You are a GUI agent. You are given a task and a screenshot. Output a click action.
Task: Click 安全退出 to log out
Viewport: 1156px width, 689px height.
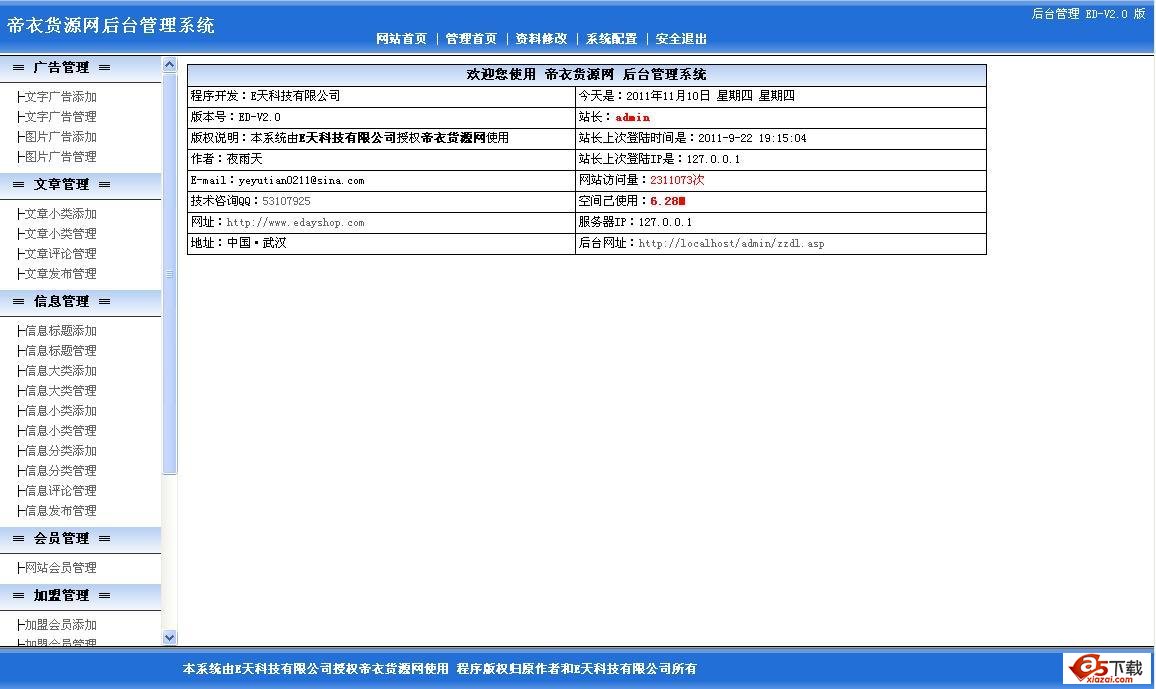pos(681,38)
